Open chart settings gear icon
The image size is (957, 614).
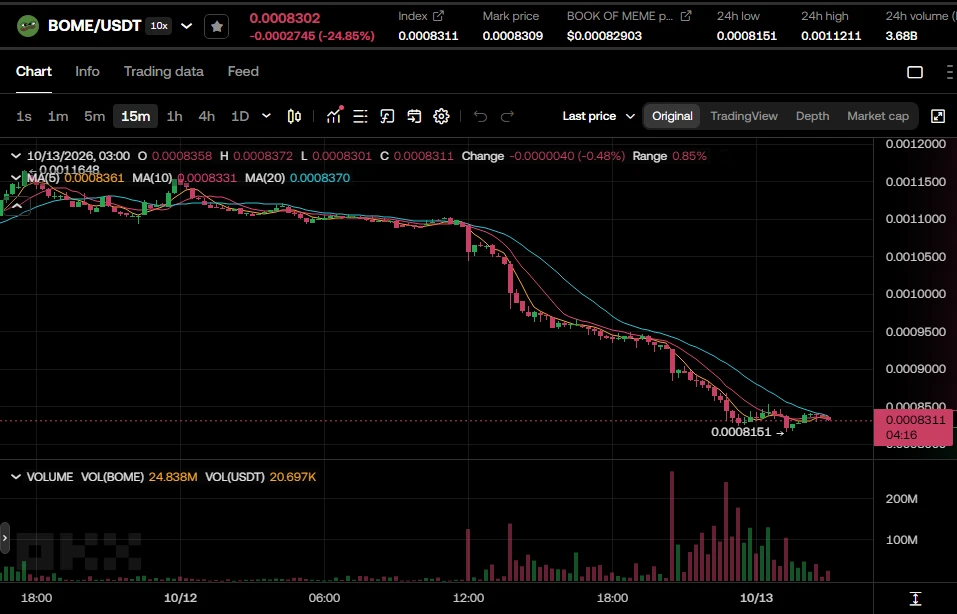(x=441, y=116)
